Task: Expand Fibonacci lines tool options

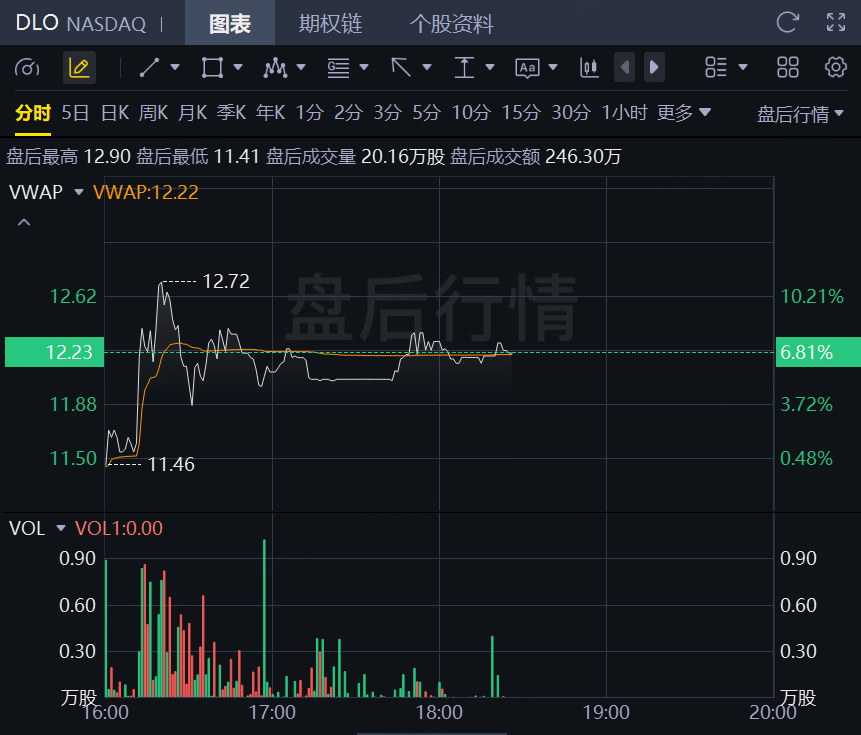Action: pos(364,68)
